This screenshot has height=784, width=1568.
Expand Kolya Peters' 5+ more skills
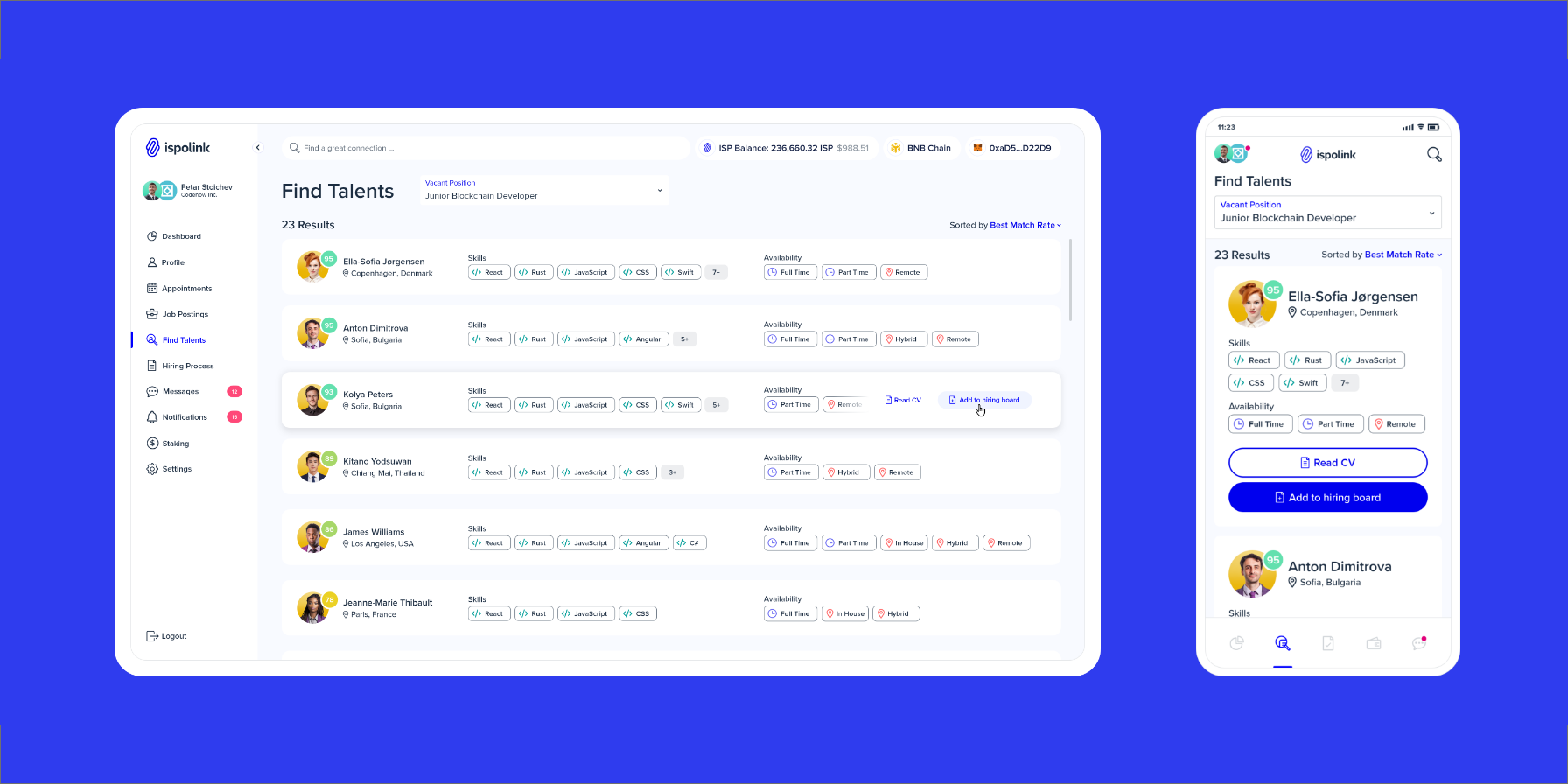pos(716,405)
